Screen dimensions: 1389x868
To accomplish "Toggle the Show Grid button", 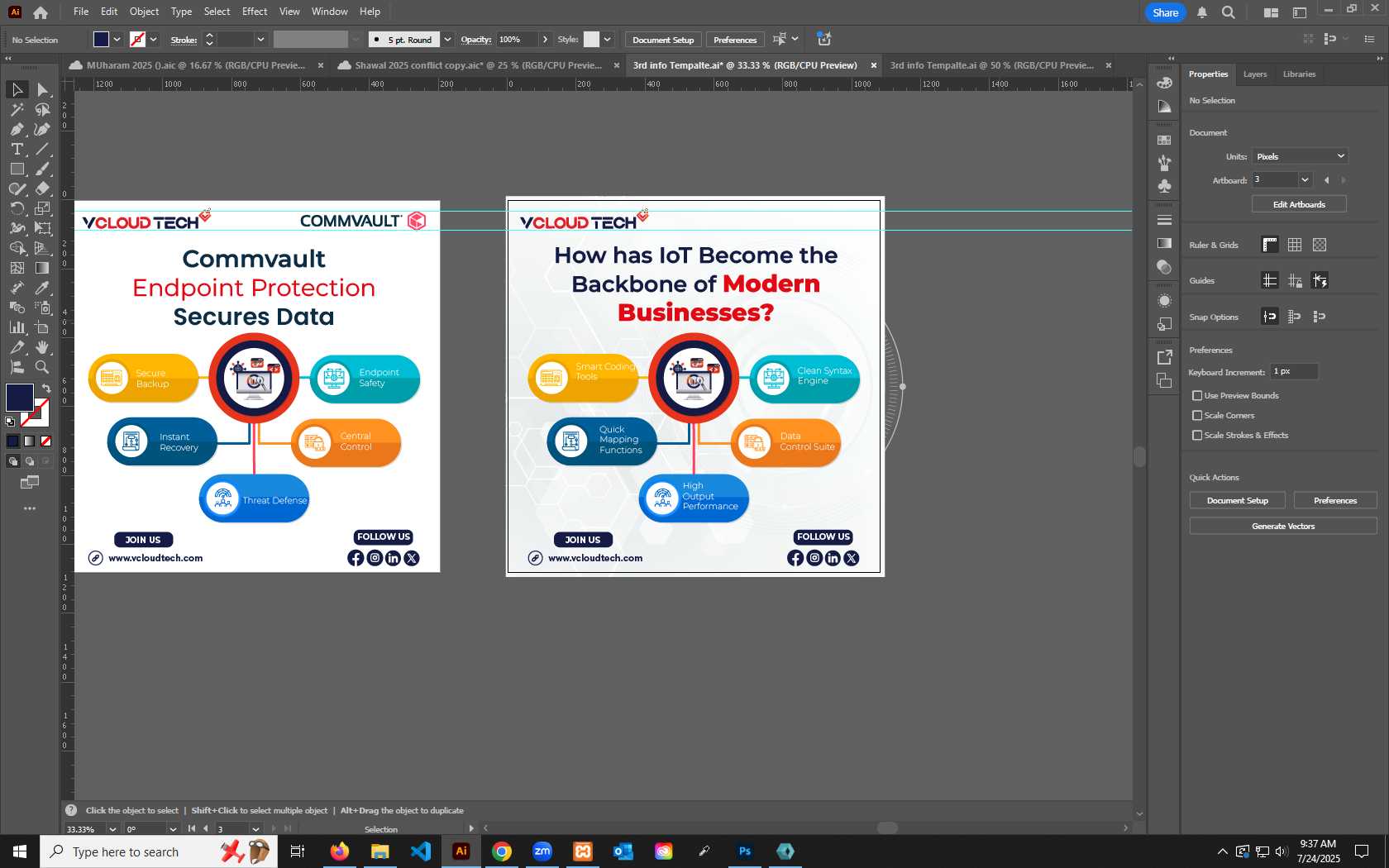I will point(1295,245).
